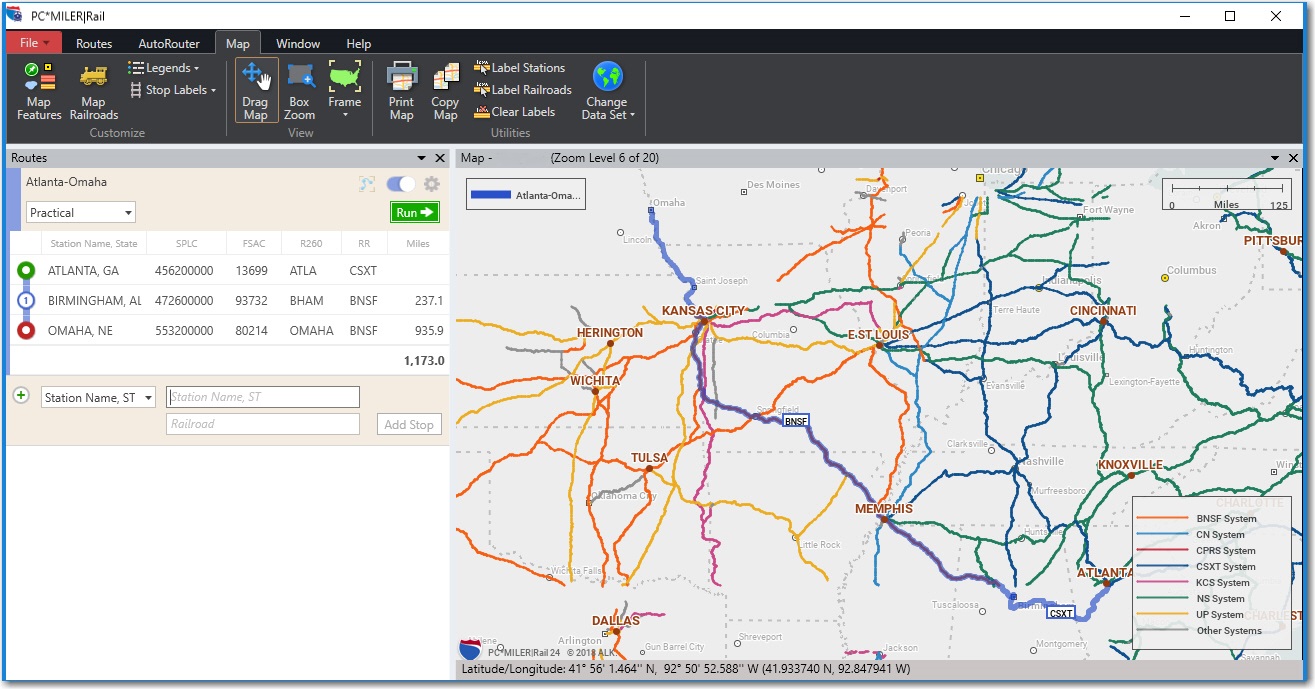1315x689 pixels.
Task: Click SPLC value 456200000
Action: pyautogui.click(x=184, y=270)
